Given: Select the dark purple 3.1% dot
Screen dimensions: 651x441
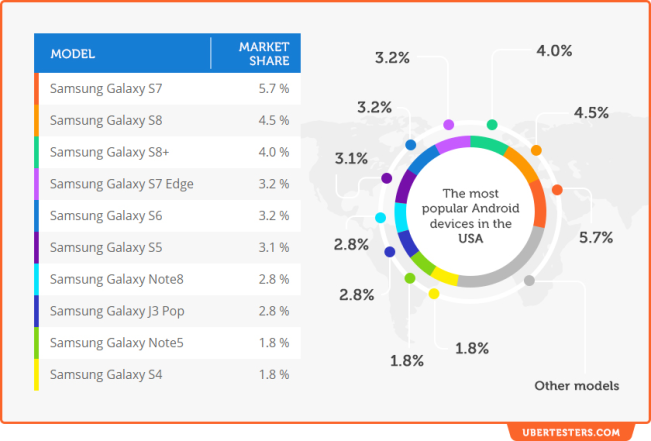Looking at the screenshot, I should [x=387, y=178].
